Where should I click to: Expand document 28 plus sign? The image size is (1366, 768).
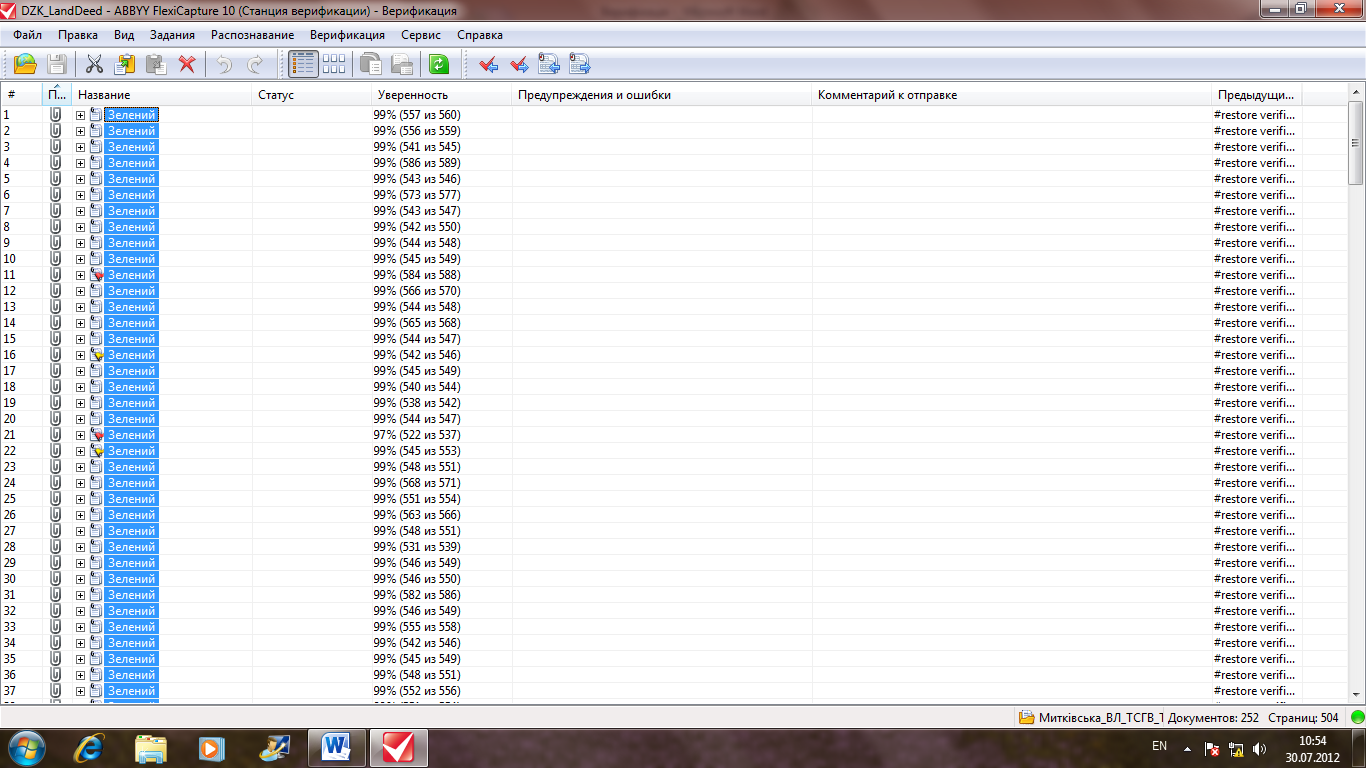pos(81,547)
